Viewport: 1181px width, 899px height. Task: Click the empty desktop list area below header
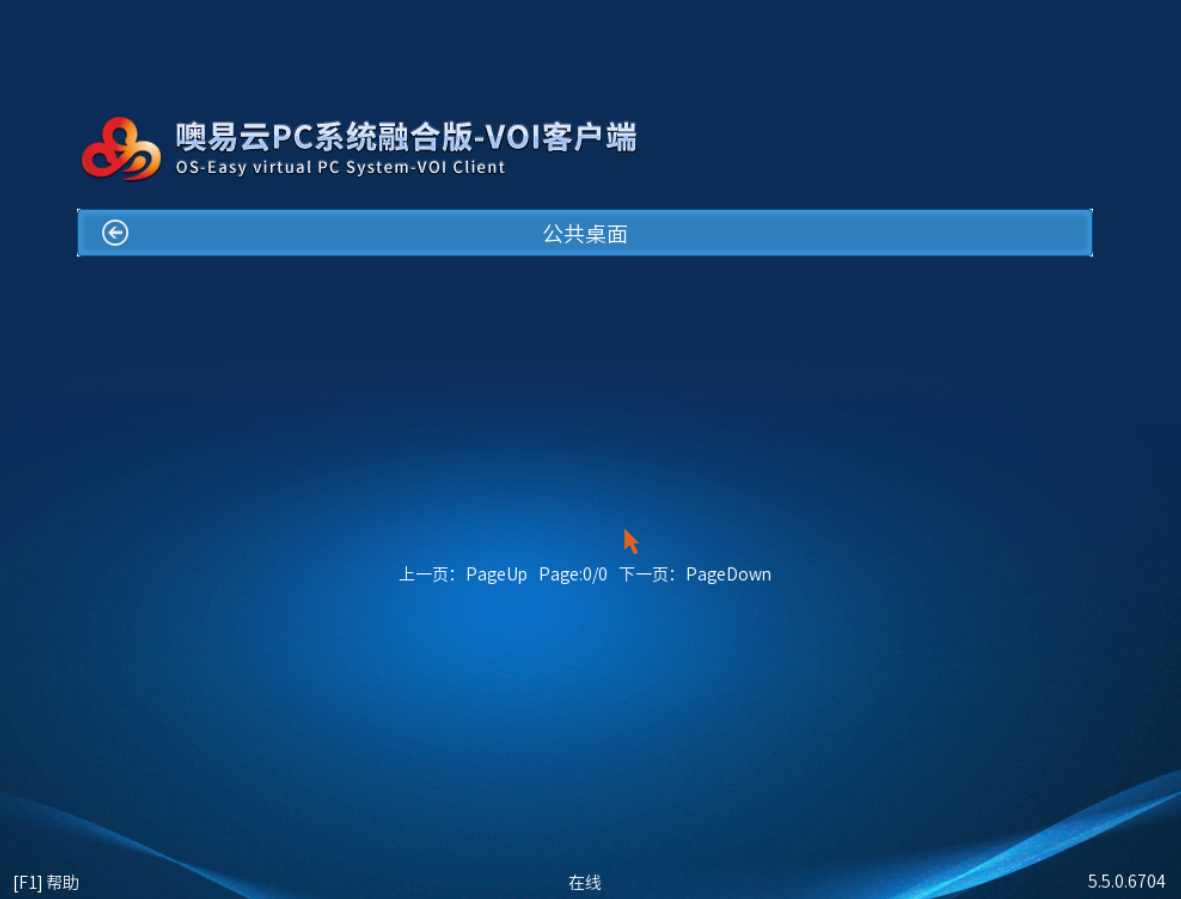pyautogui.click(x=585, y=400)
